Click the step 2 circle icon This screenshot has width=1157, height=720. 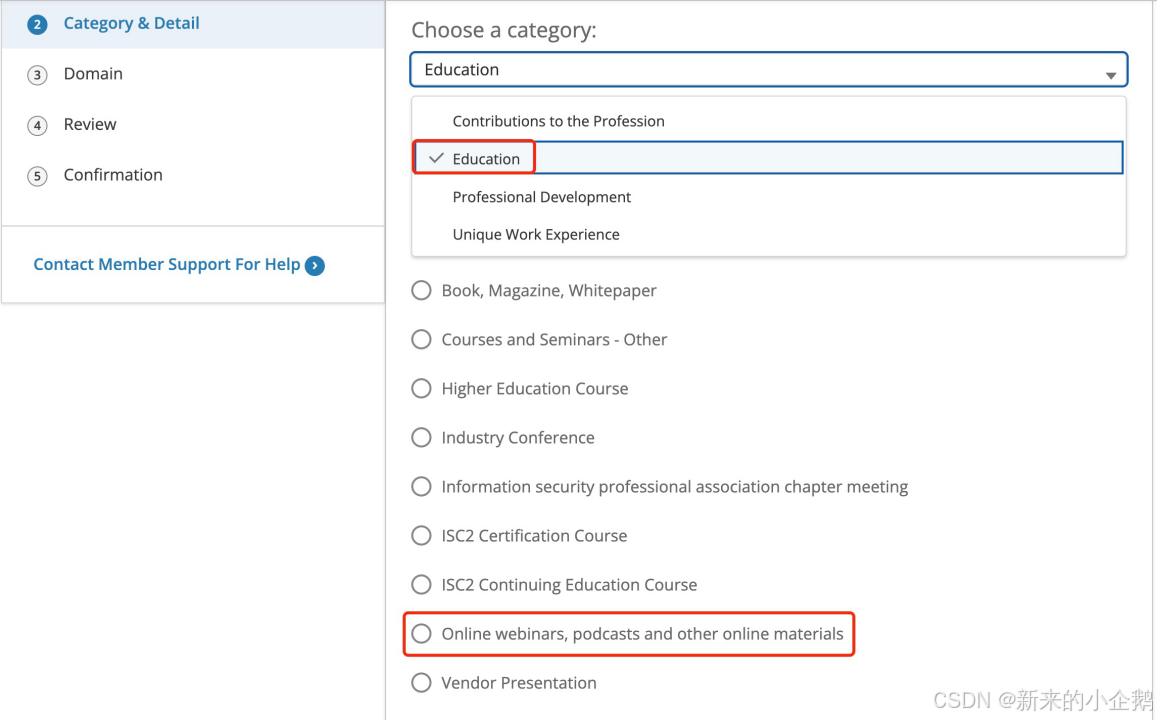tap(37, 24)
